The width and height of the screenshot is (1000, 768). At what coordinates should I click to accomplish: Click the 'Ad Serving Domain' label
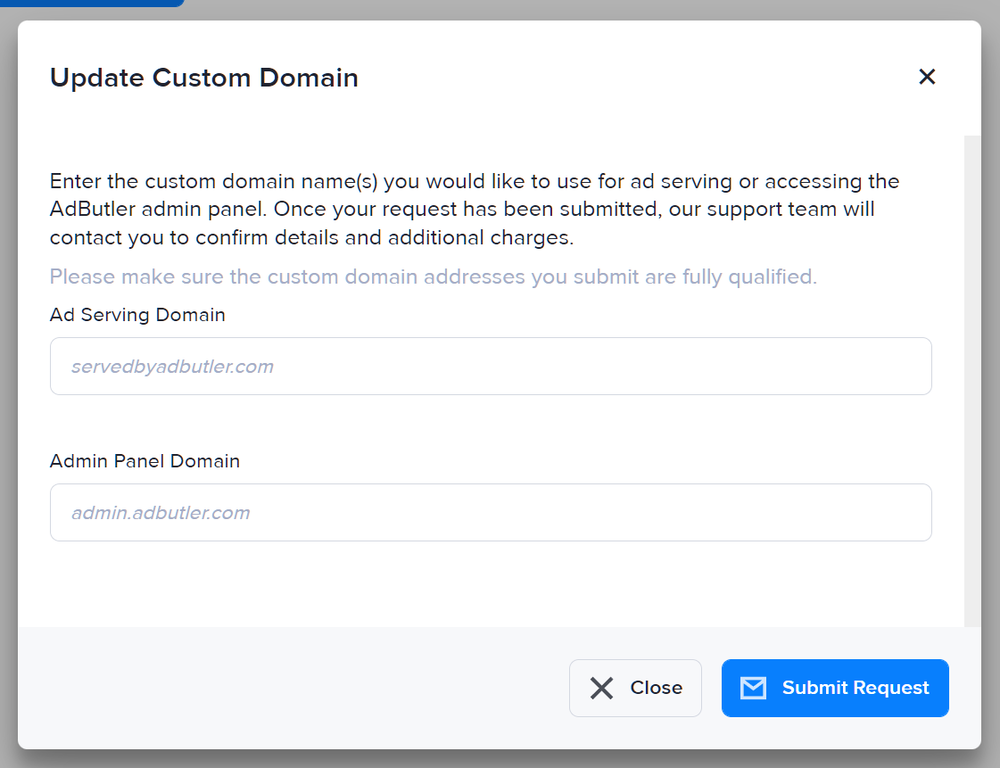point(138,314)
